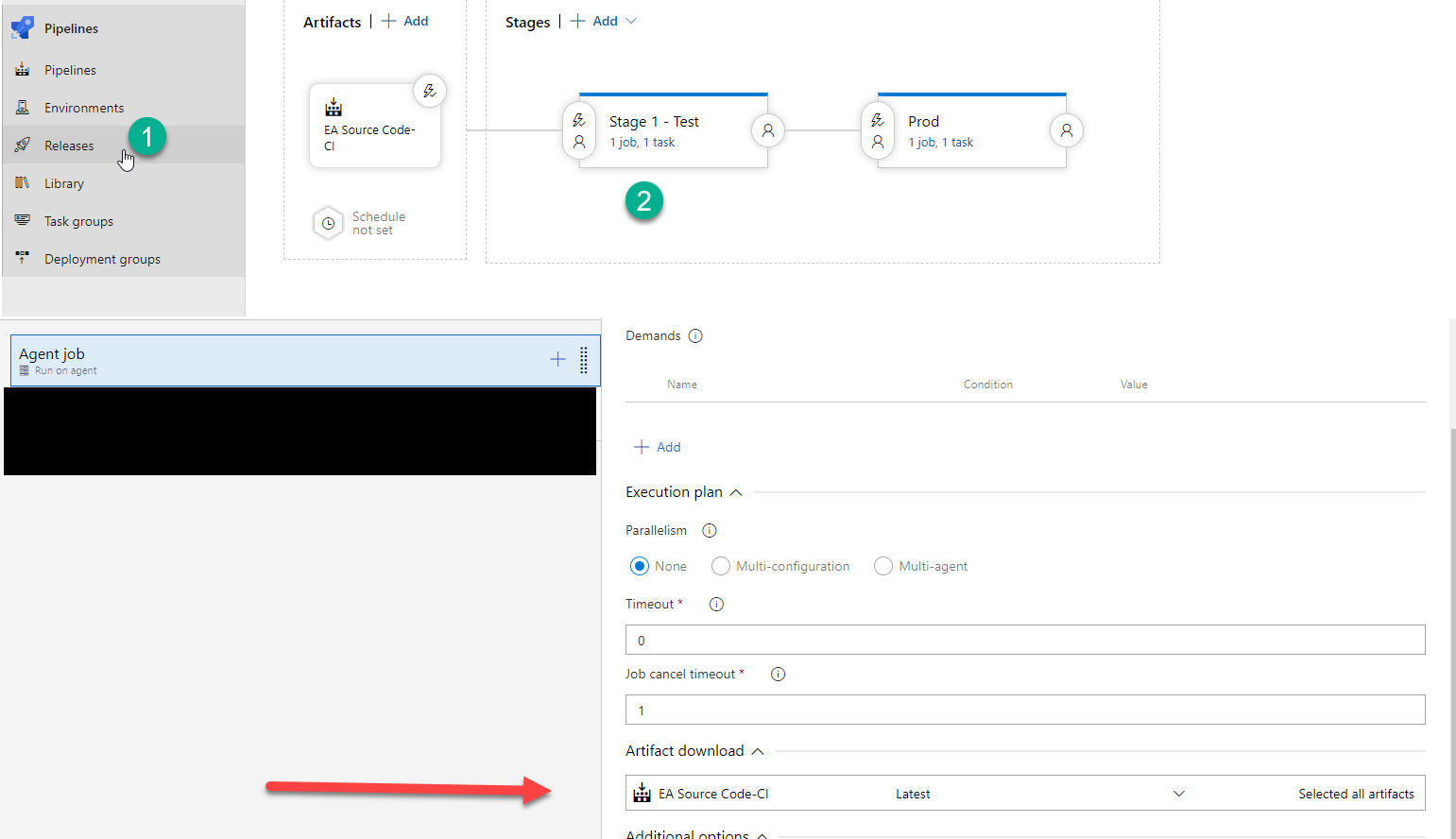Open Pipelines in the sidebar
Screen dimensions: 1456x839
point(70,70)
